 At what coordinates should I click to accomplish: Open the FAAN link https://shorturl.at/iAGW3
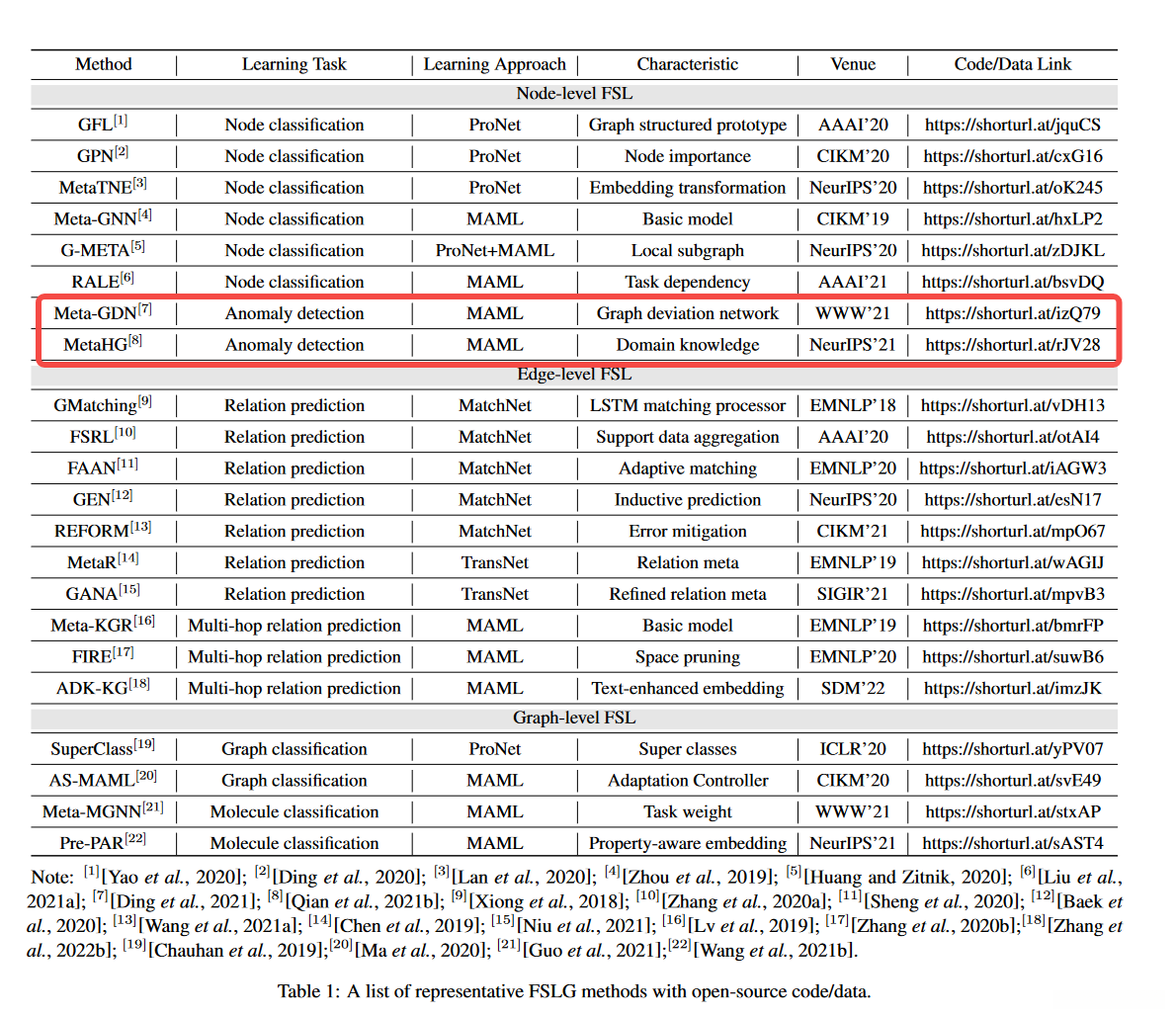point(1013,468)
